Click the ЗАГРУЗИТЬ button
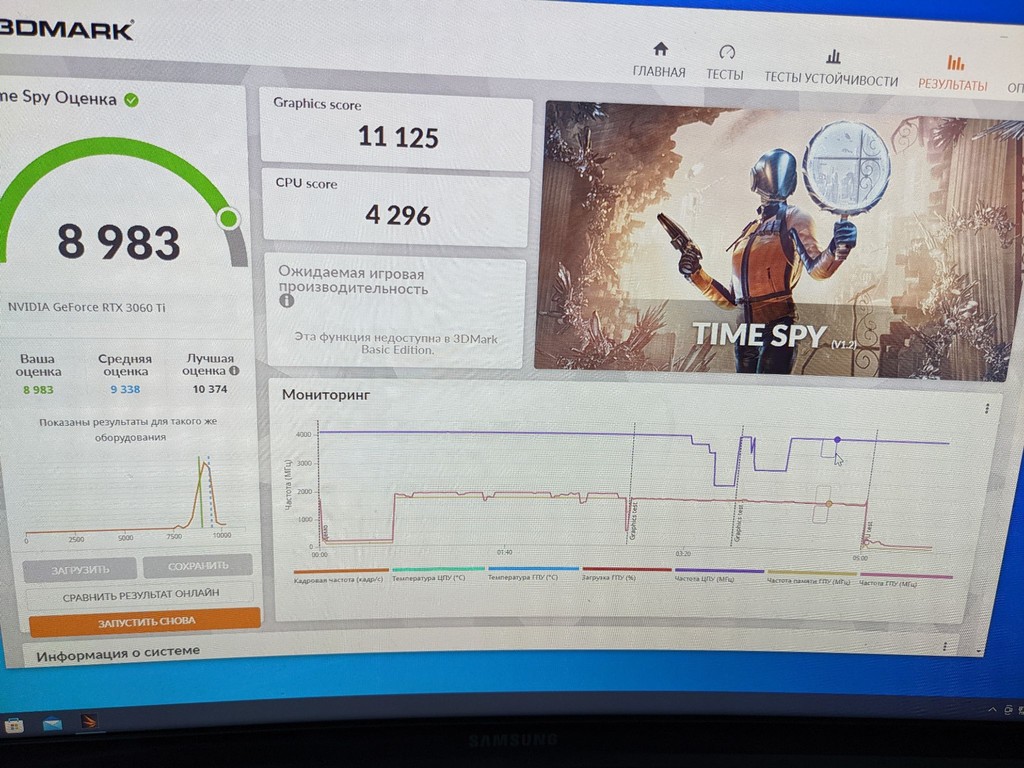Viewport: 1024px width, 768px height. tap(80, 570)
